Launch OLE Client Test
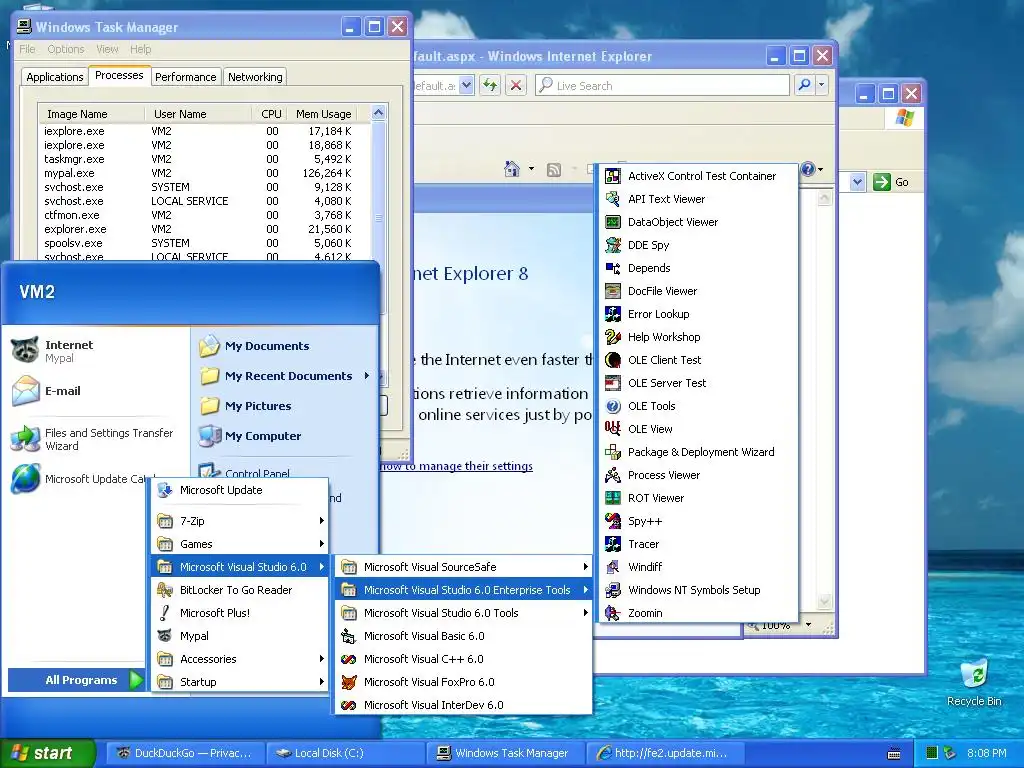The image size is (1024, 768). 698,360
